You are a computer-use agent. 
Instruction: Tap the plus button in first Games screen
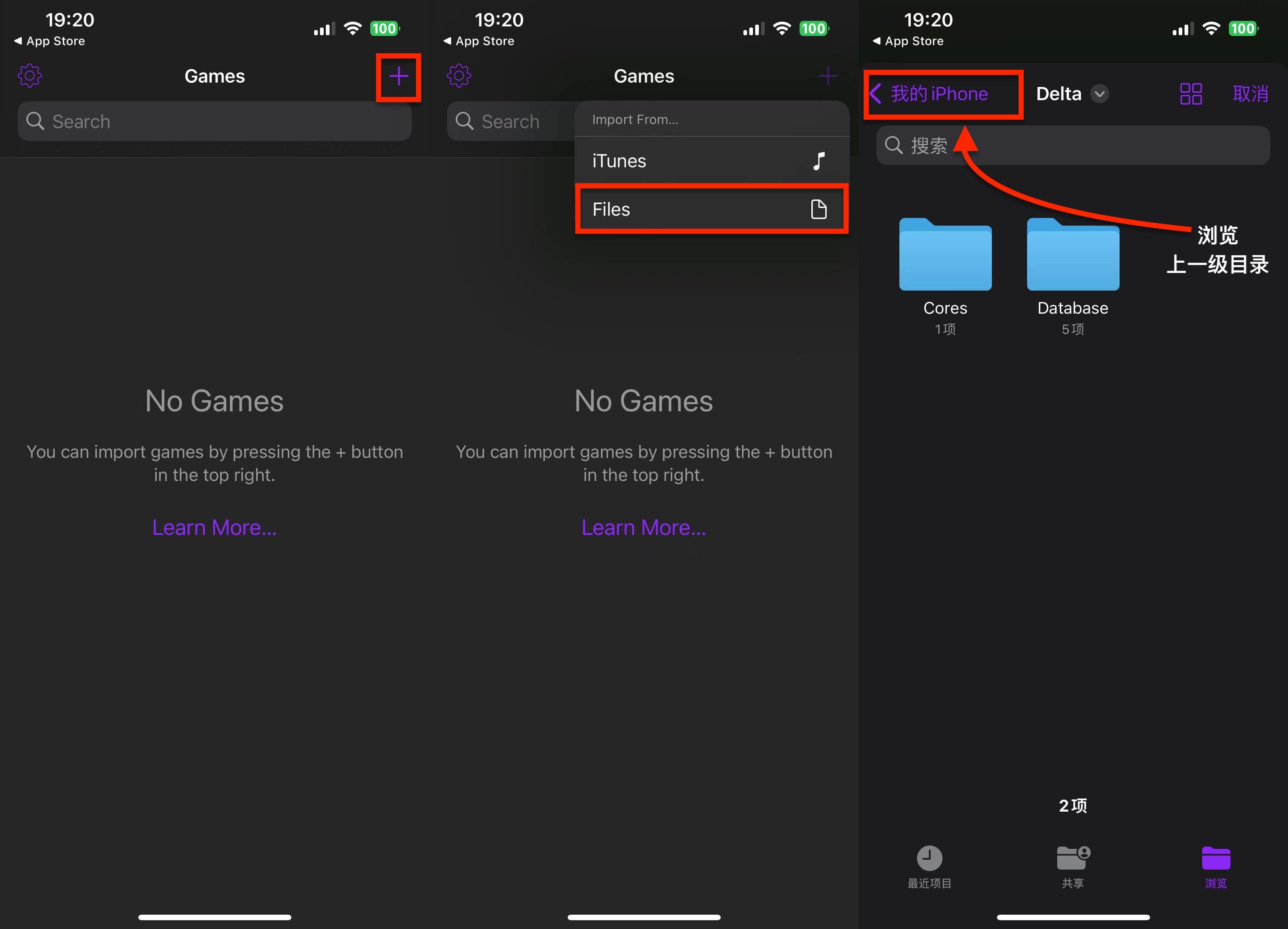[399, 76]
